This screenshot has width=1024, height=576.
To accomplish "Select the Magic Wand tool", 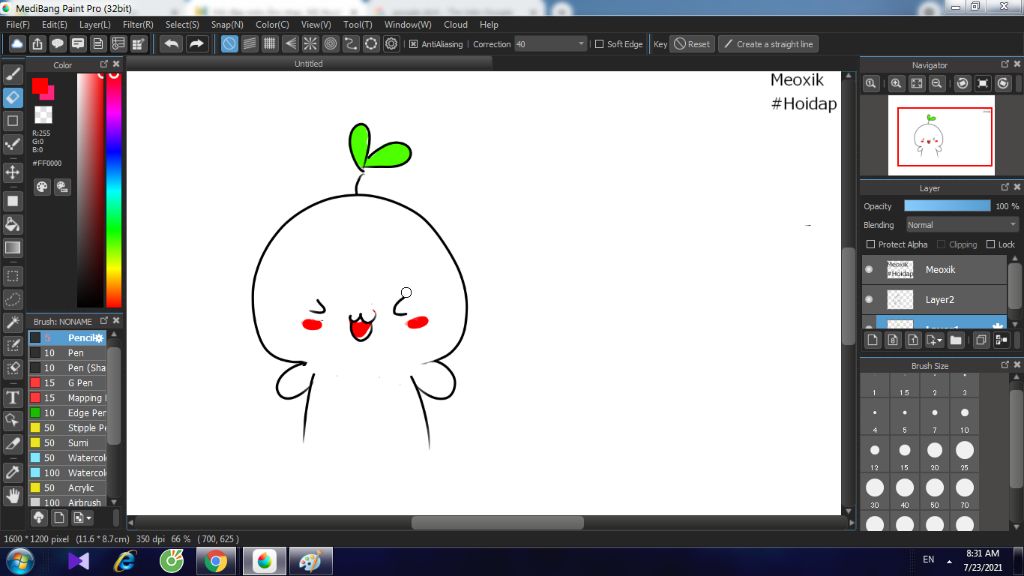I will click(x=12, y=322).
